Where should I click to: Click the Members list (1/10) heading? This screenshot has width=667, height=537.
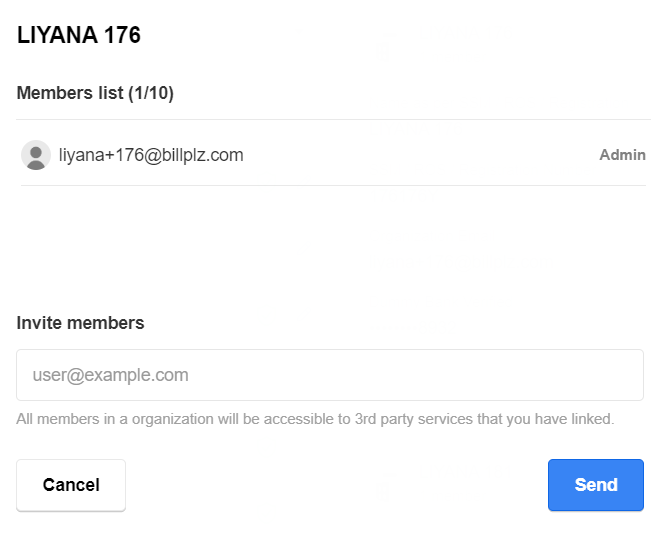pyautogui.click(x=95, y=94)
